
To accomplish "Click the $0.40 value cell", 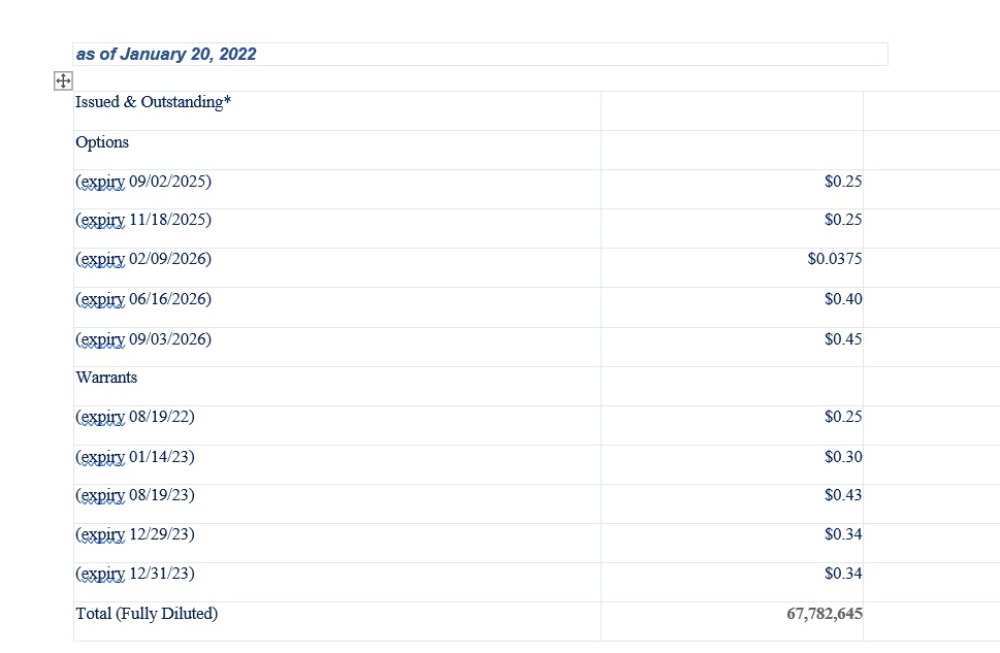I will pyautogui.click(x=843, y=299).
